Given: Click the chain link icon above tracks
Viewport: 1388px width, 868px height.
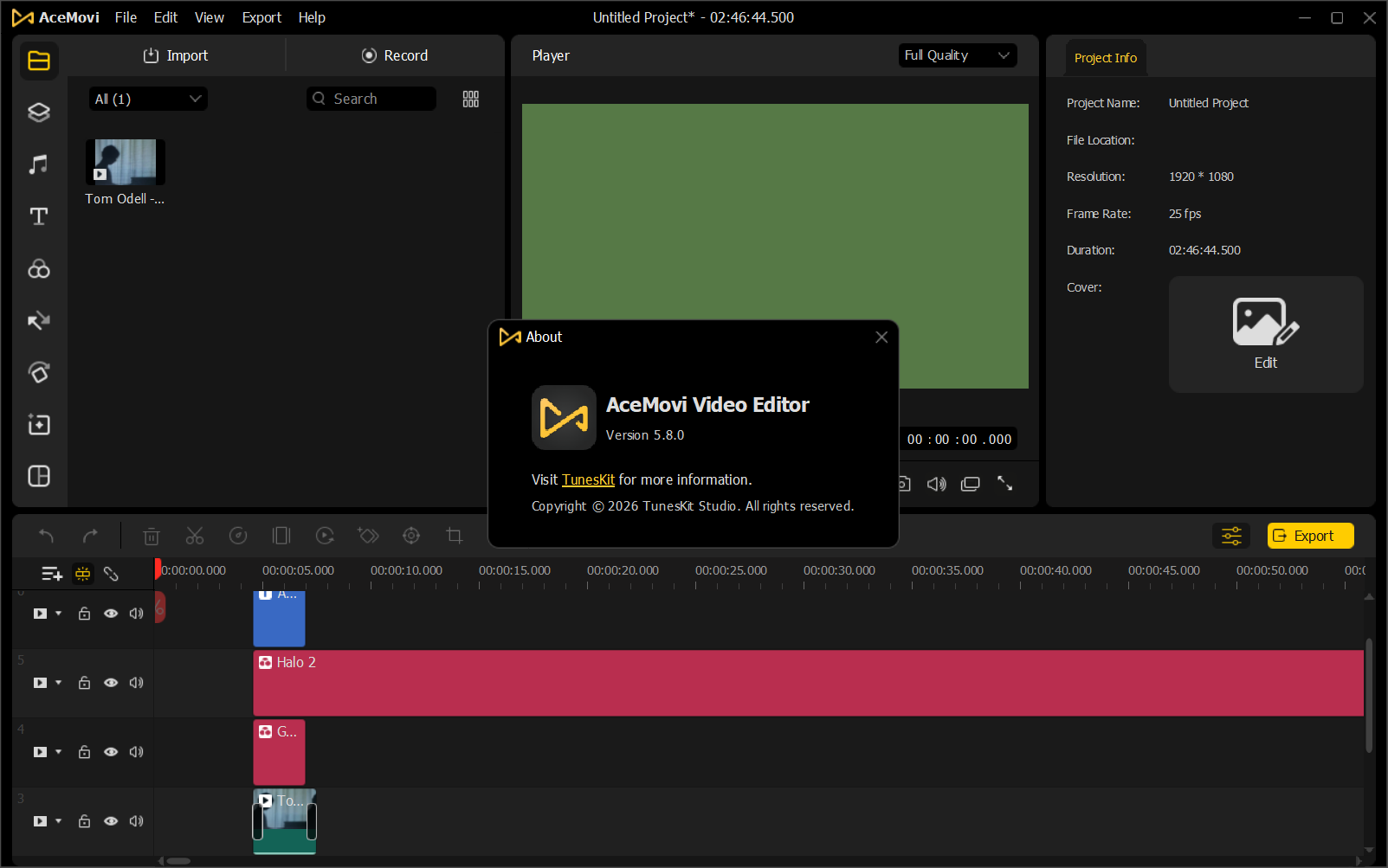Looking at the screenshot, I should 111,574.
